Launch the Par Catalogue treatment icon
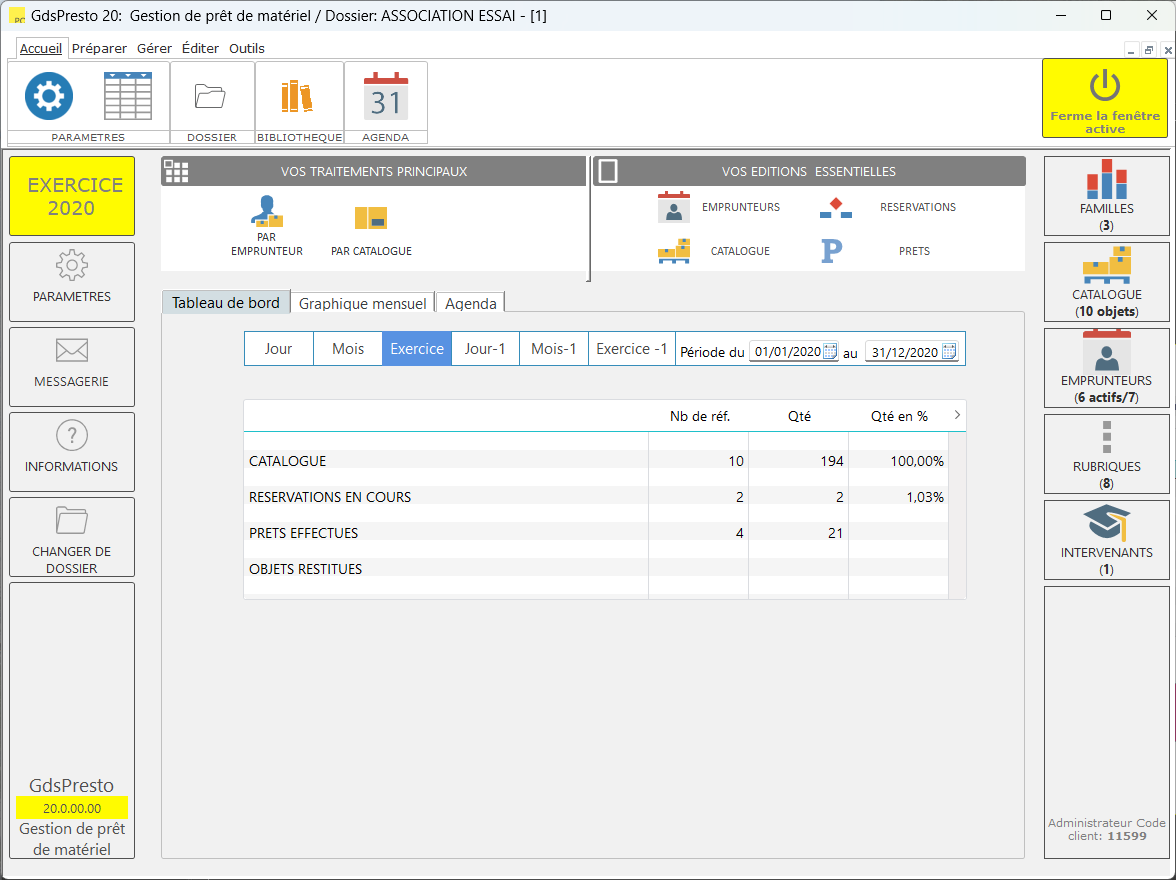 point(370,218)
